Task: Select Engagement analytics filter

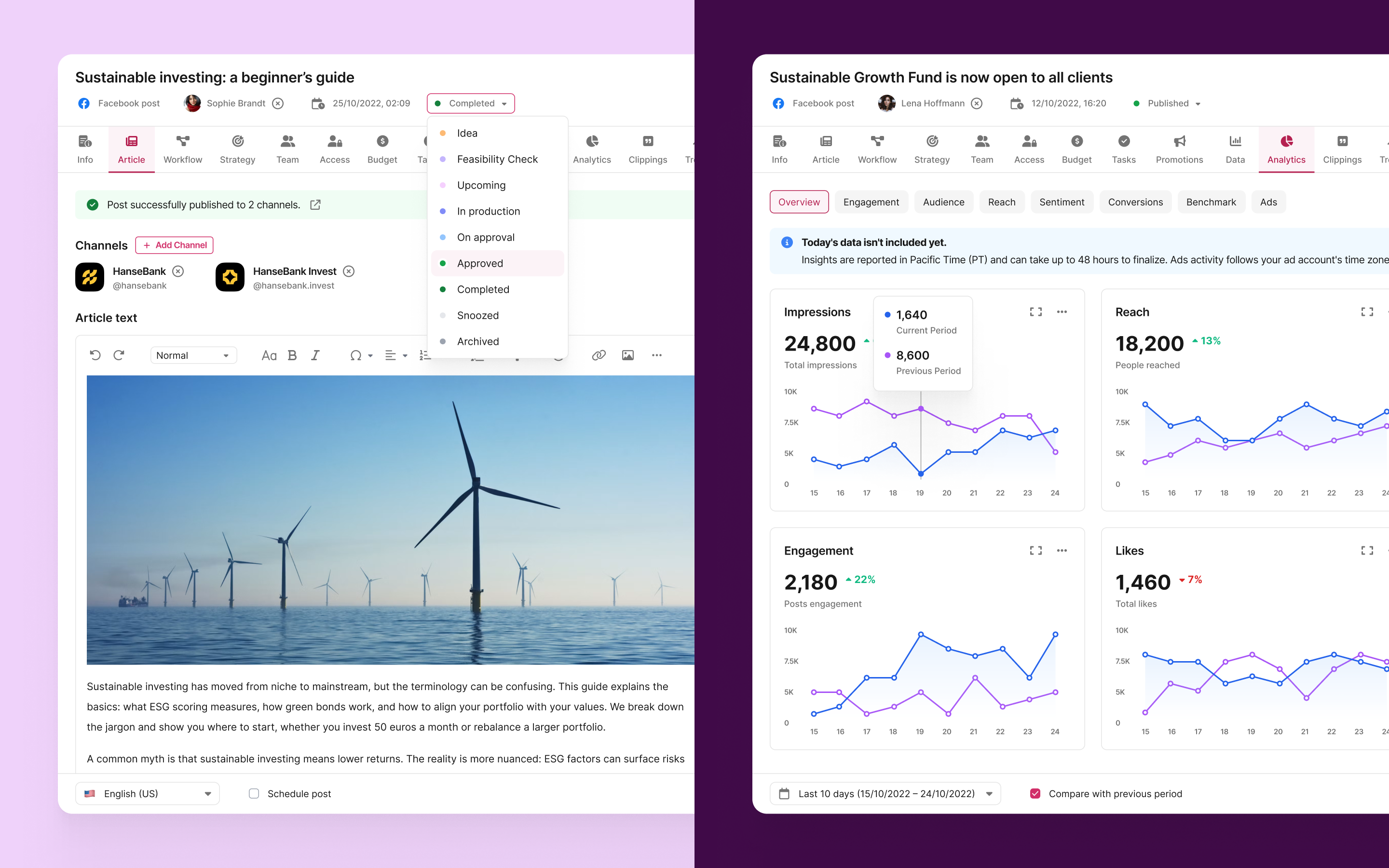Action: click(x=872, y=202)
